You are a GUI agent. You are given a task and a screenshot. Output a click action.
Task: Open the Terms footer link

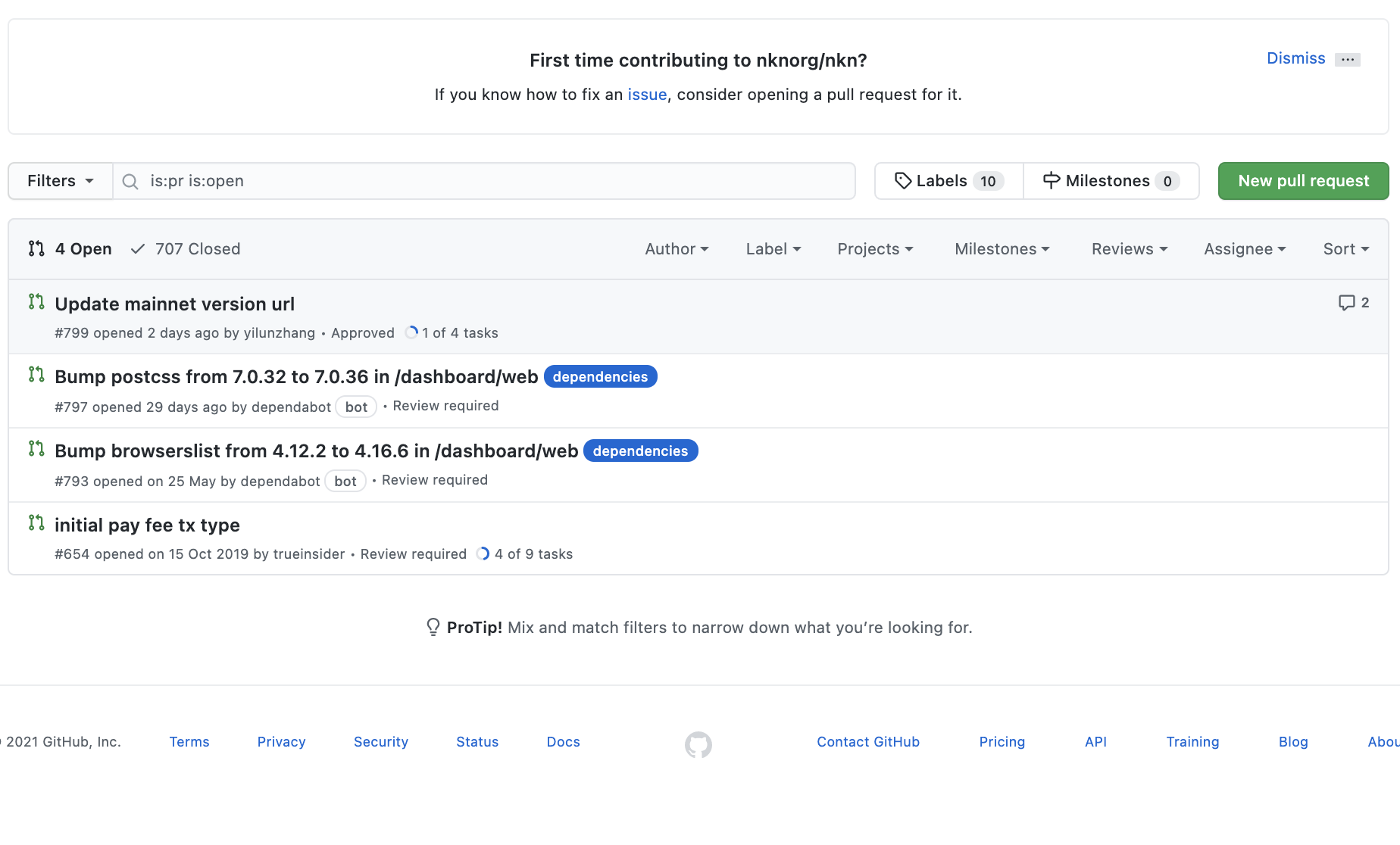pos(189,742)
